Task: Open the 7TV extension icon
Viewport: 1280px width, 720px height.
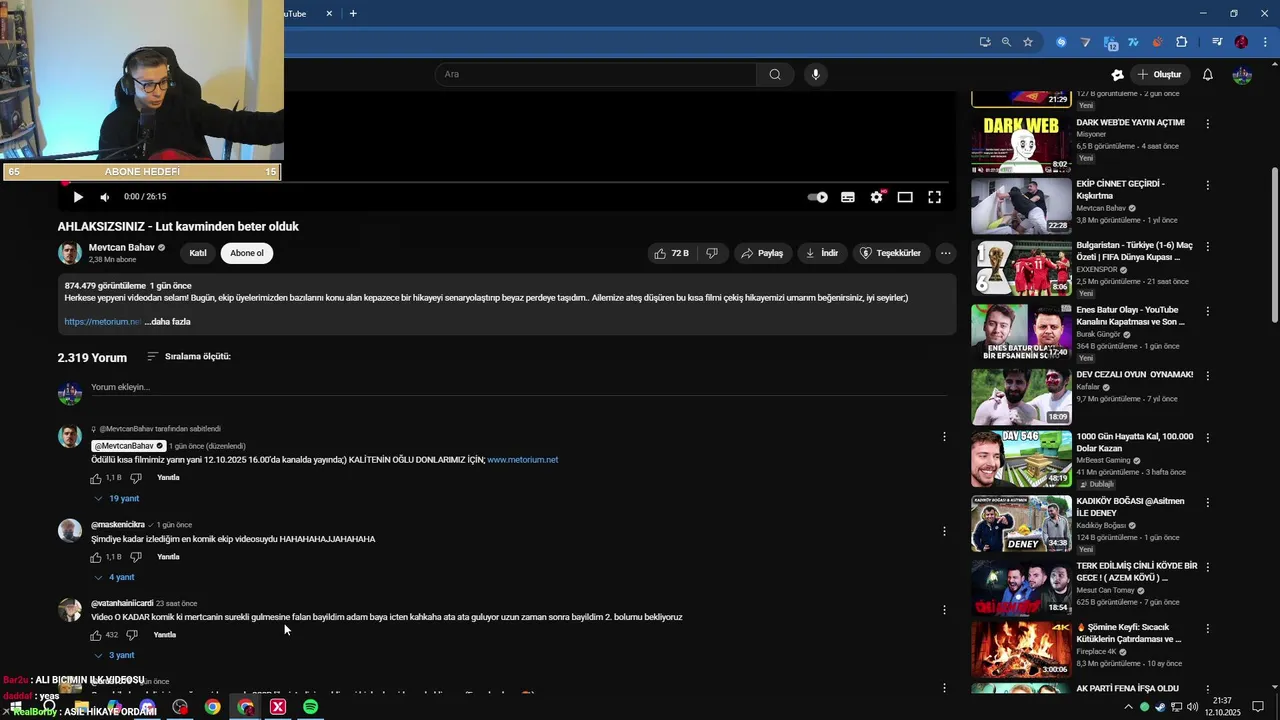Action: pyautogui.click(x=1133, y=42)
